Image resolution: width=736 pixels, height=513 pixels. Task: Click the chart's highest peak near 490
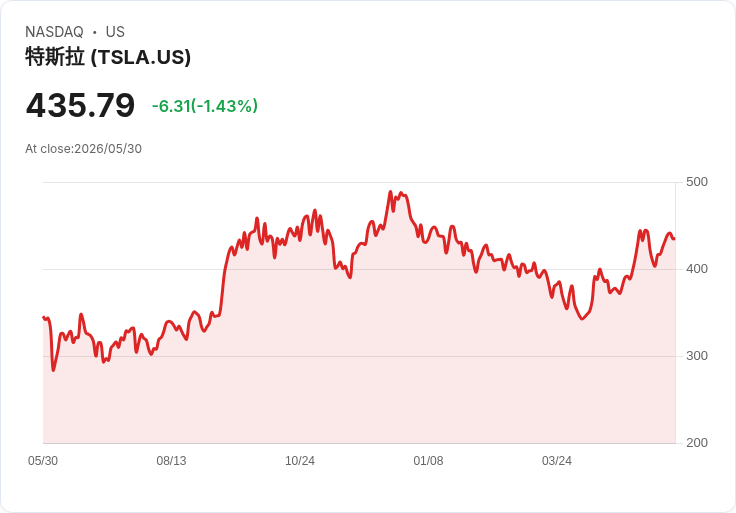(x=390, y=191)
